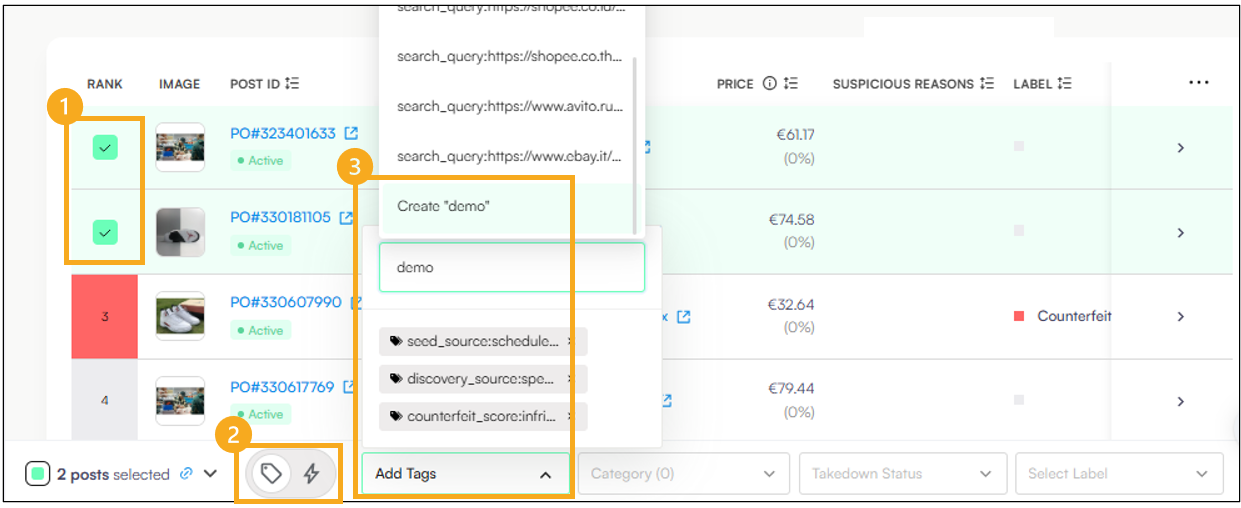Sort by Suspicious Reasons column
This screenshot has height=508, width=1241.
click(987, 84)
